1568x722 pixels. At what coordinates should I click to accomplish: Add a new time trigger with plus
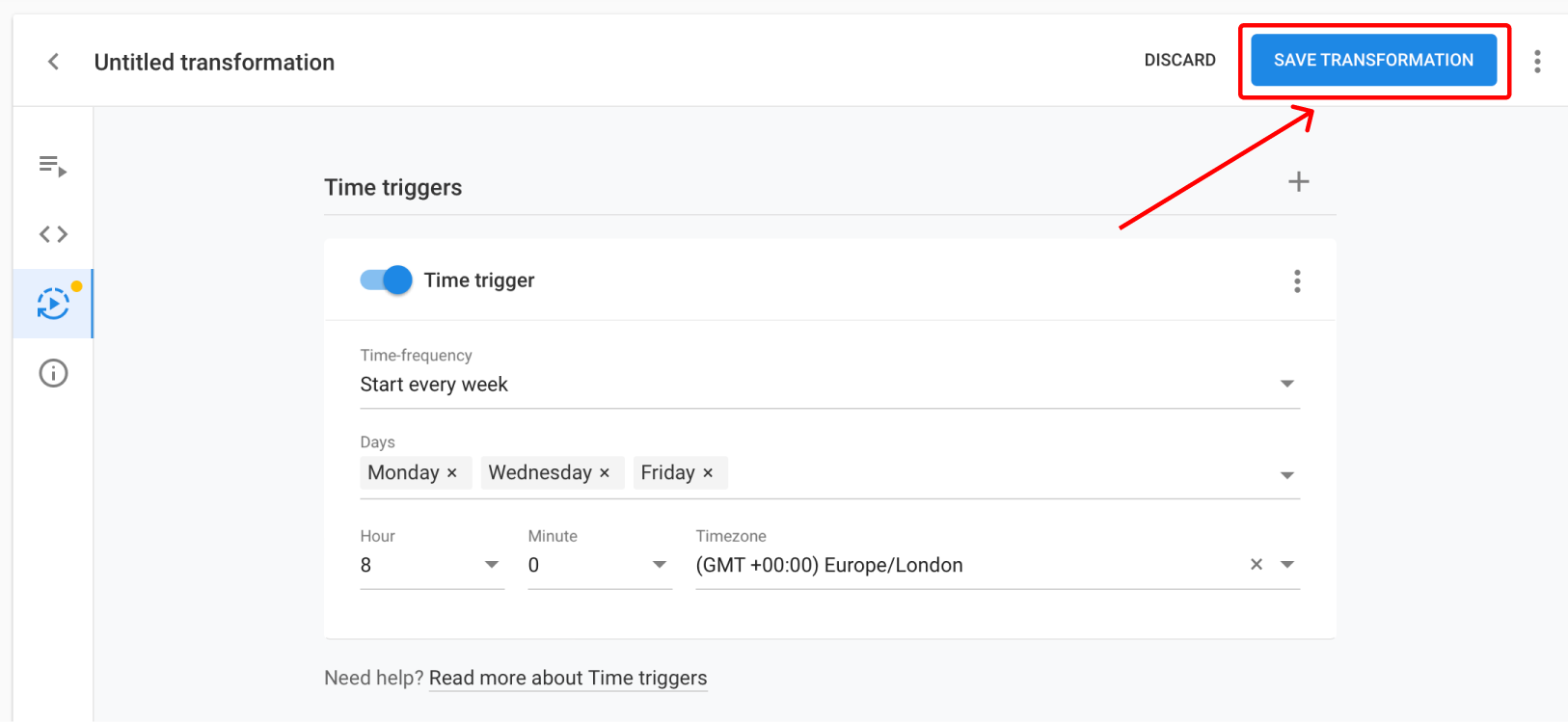click(1298, 182)
